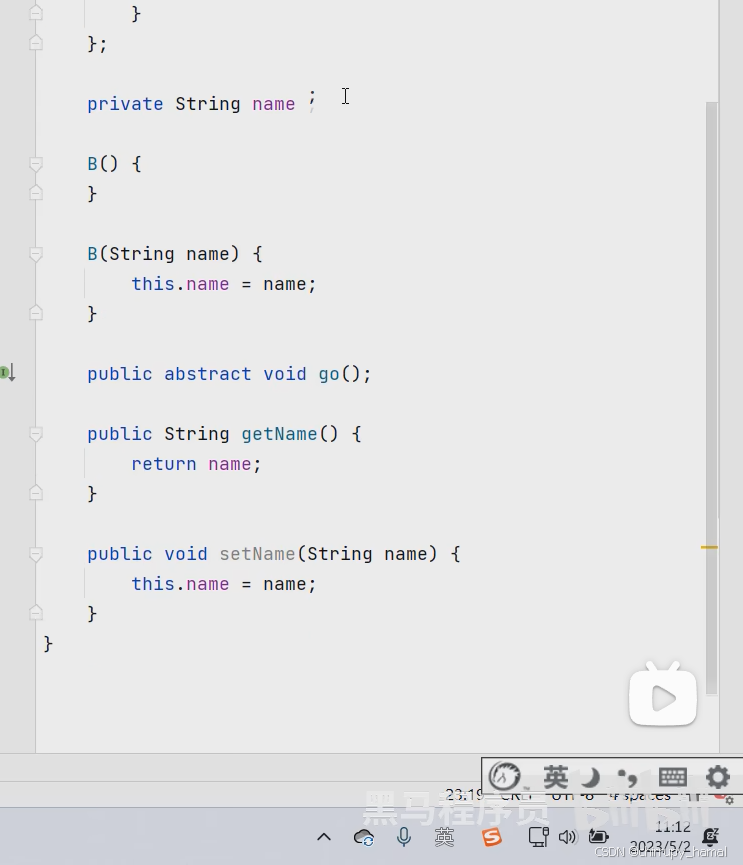
Task: Click 'private' keyword in field declaration
Action: pos(125,104)
